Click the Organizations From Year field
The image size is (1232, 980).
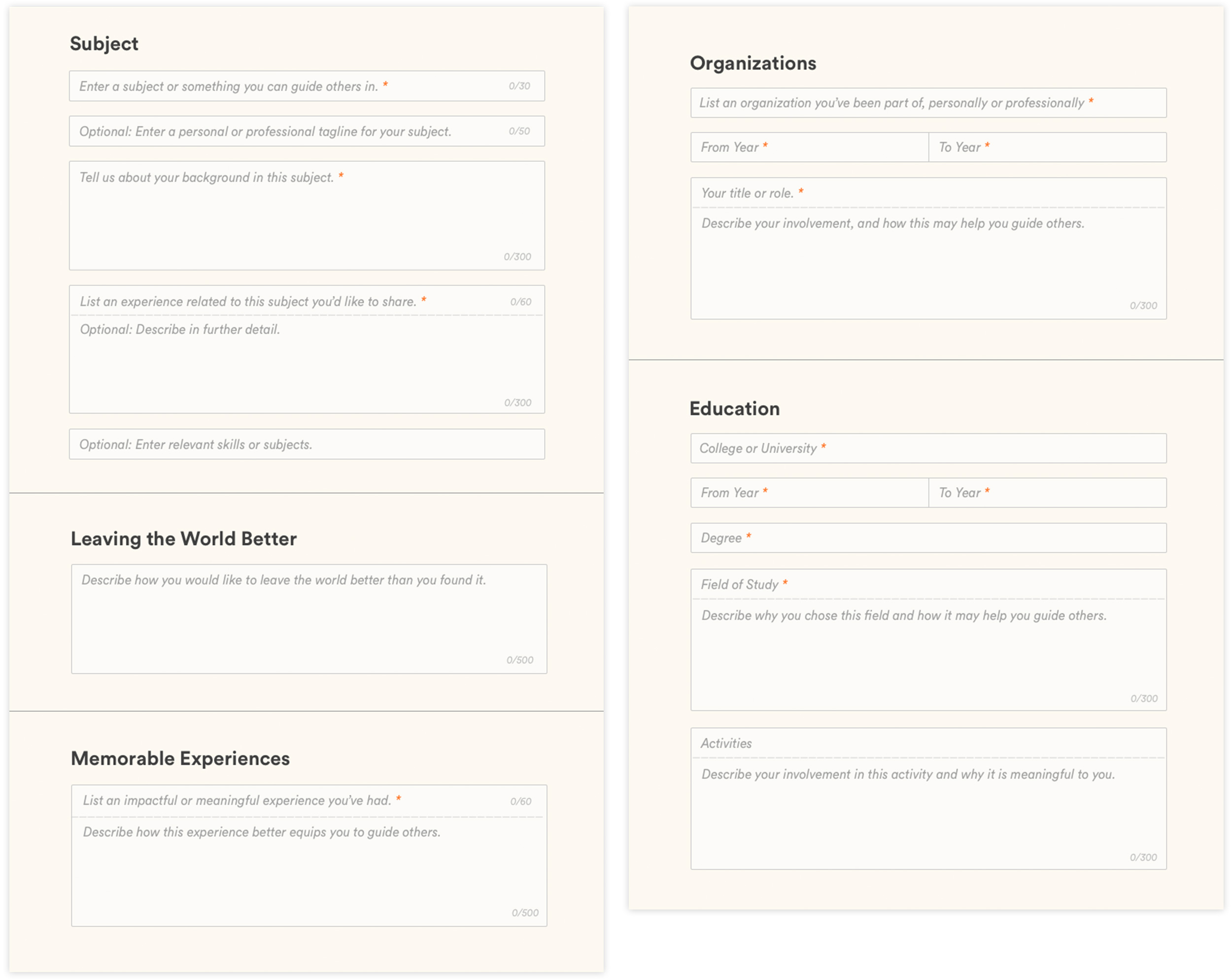point(809,147)
